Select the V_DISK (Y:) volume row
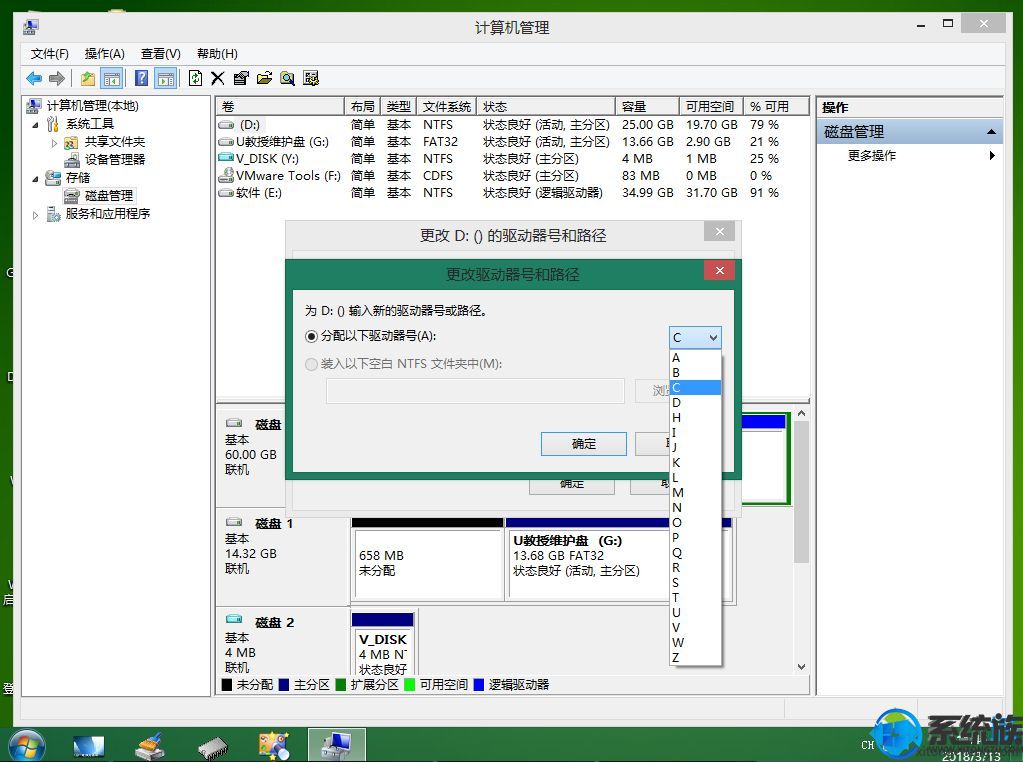Image resolution: width=1023 pixels, height=762 pixels. [x=512, y=159]
